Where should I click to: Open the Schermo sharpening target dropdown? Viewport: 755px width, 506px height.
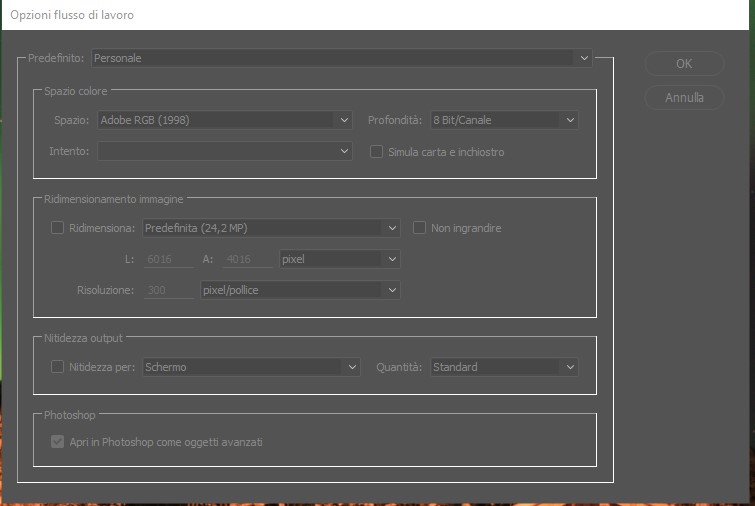[x=251, y=367]
